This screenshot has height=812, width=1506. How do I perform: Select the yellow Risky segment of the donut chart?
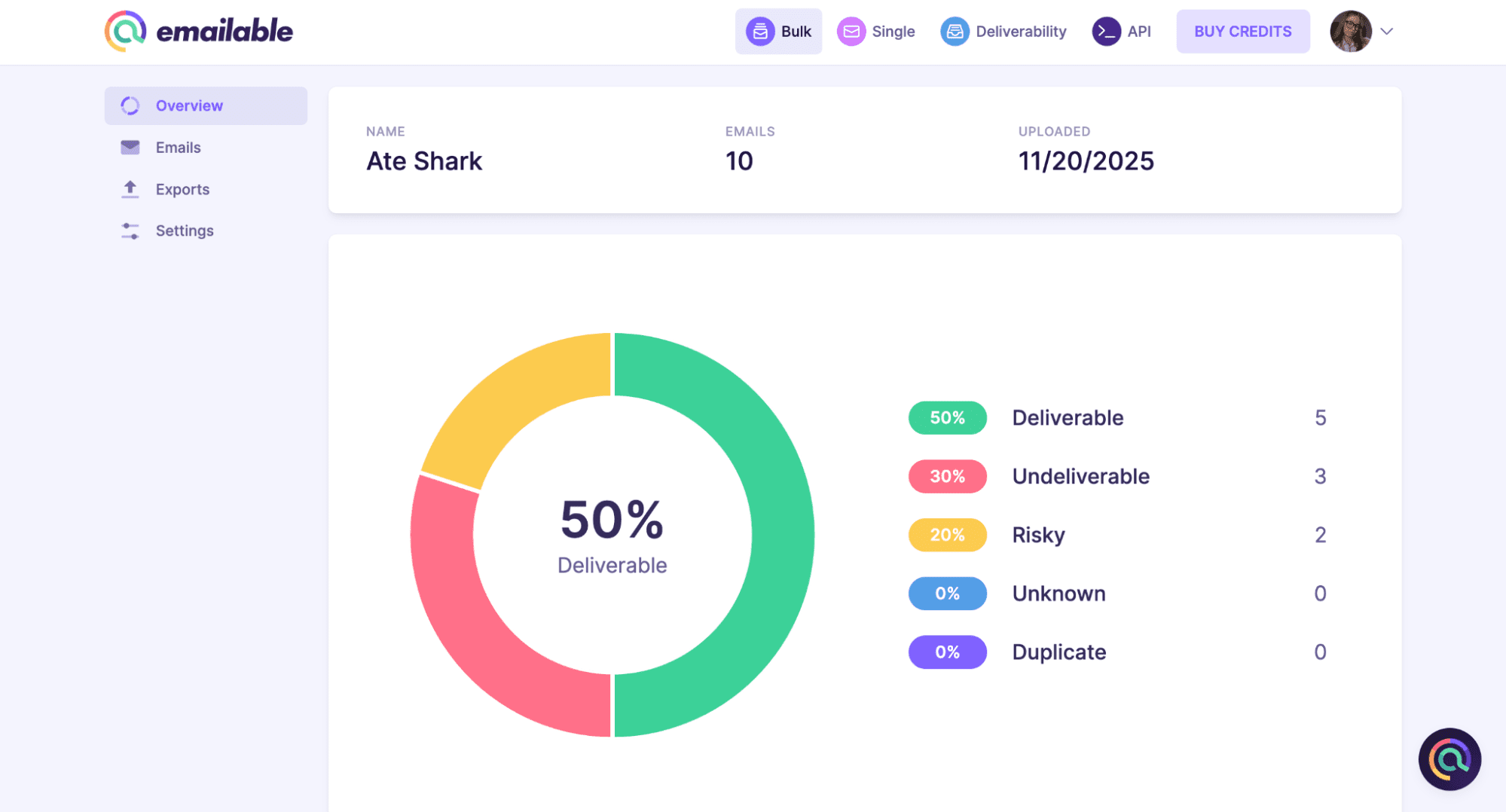(x=511, y=406)
